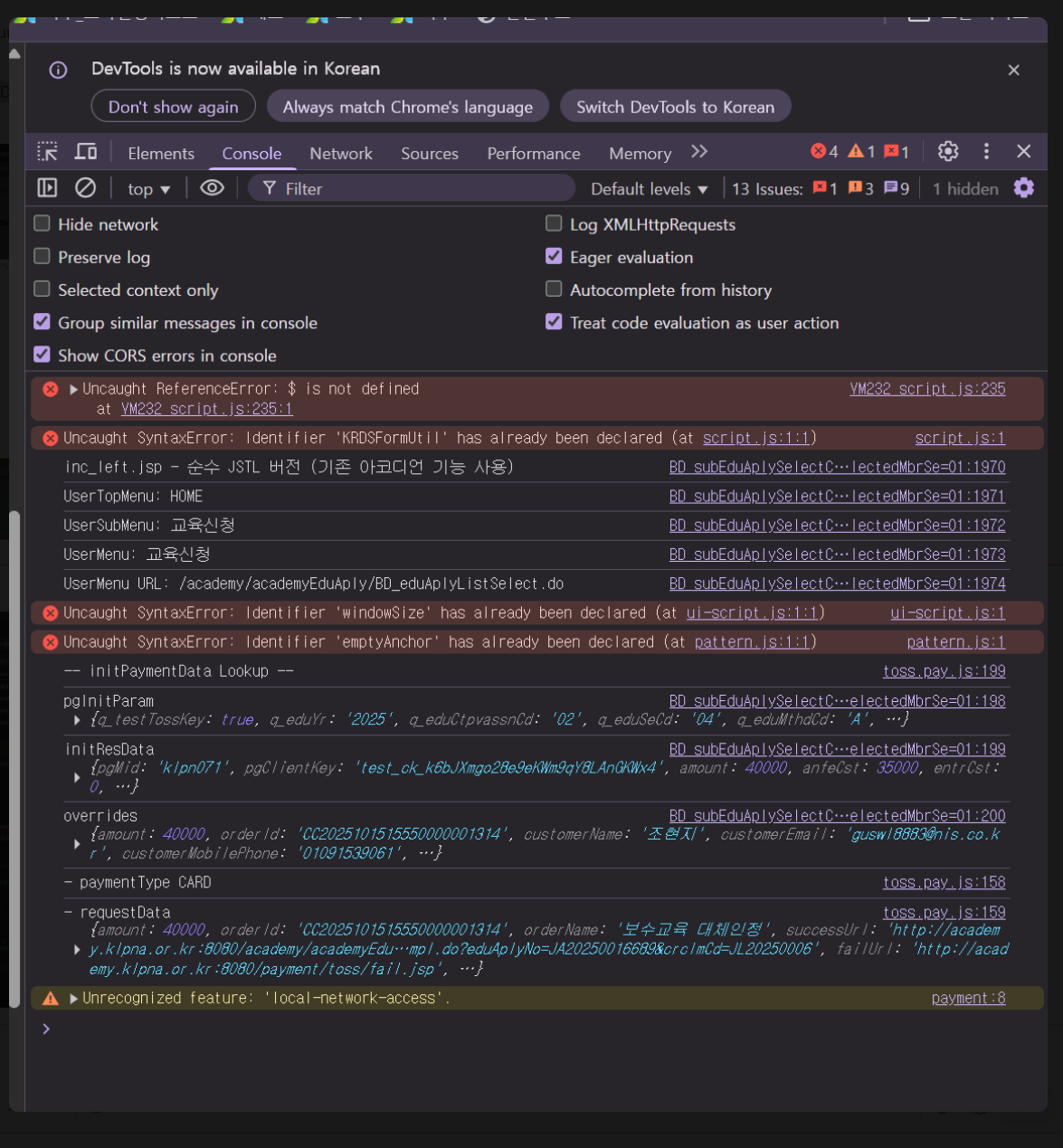Toggle the device toolbar icon
Screen dimensions: 1063x1148
[86, 152]
